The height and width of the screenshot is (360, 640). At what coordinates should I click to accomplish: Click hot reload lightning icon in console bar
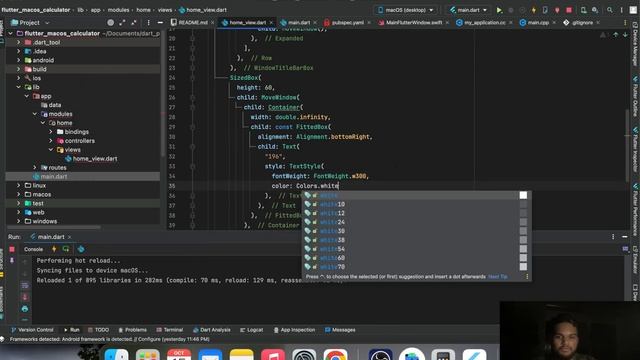(54, 249)
